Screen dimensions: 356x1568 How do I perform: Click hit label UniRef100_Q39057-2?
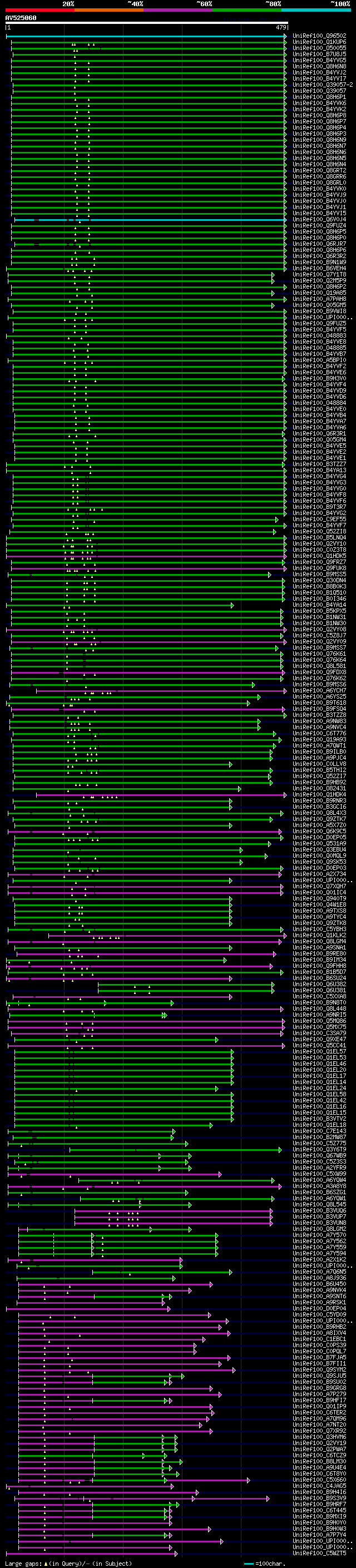[x=323, y=85]
